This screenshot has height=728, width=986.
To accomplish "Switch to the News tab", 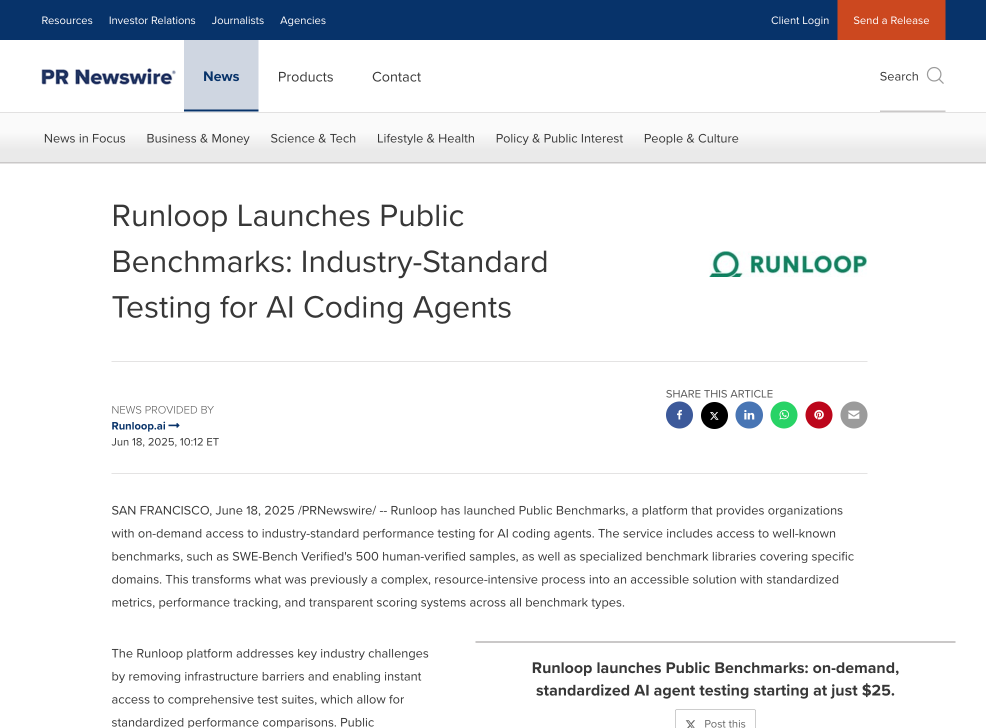I will coord(221,75).
